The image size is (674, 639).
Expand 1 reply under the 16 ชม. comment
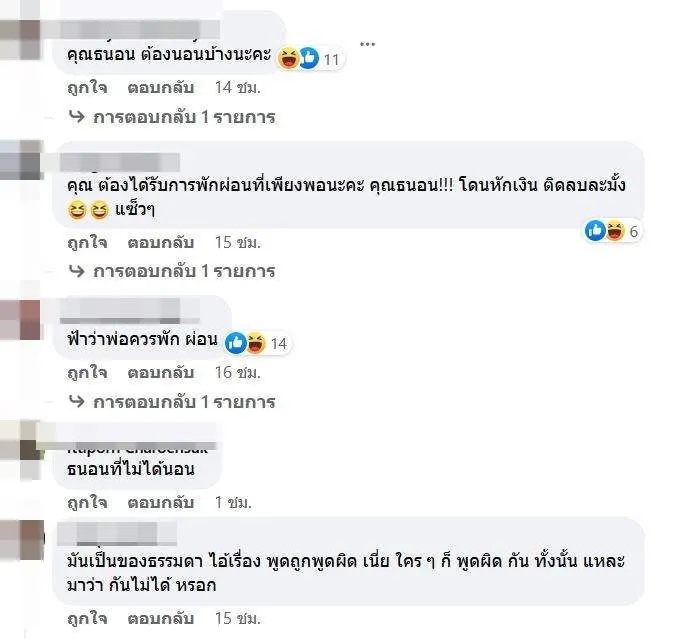pyautogui.click(x=184, y=402)
